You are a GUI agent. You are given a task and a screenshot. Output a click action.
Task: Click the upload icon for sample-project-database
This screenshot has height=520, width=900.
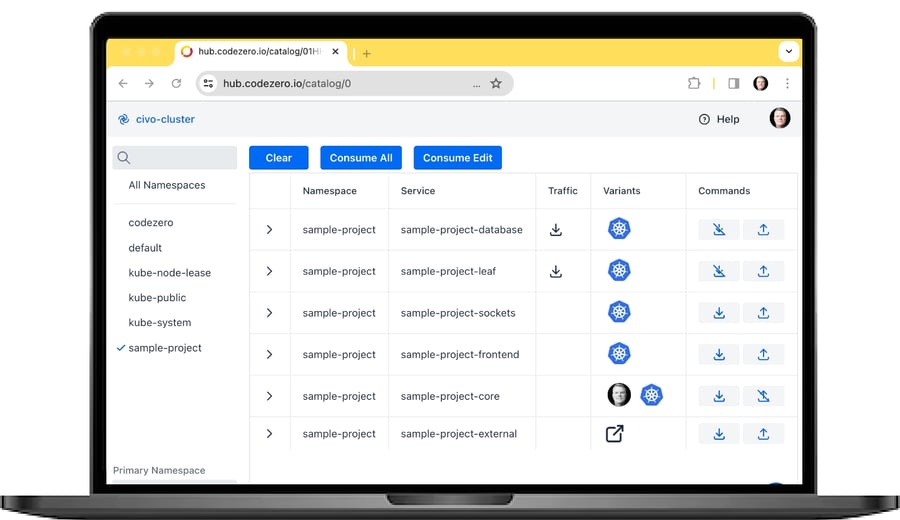click(763, 230)
